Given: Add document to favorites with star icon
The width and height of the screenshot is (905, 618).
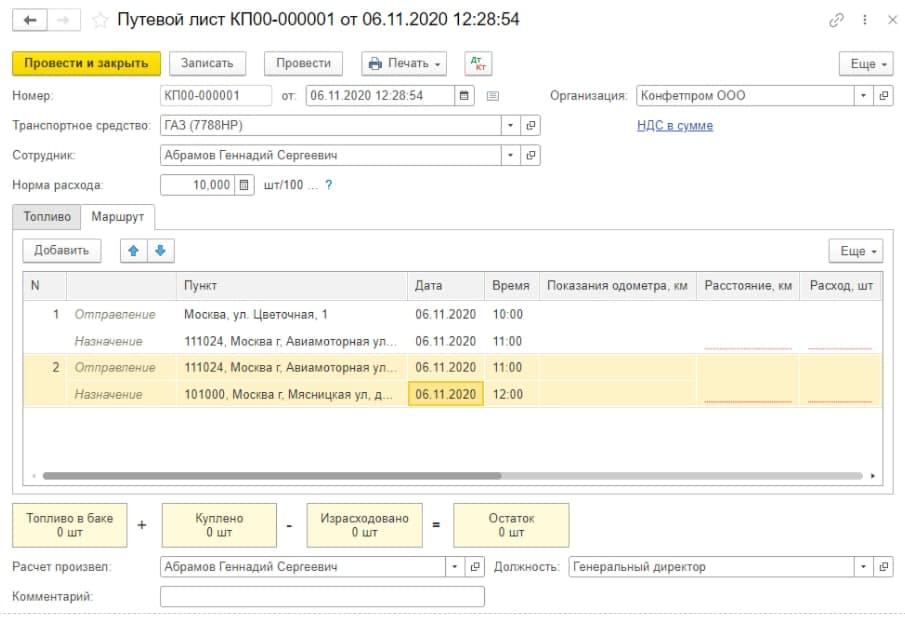Looking at the screenshot, I should click(100, 20).
